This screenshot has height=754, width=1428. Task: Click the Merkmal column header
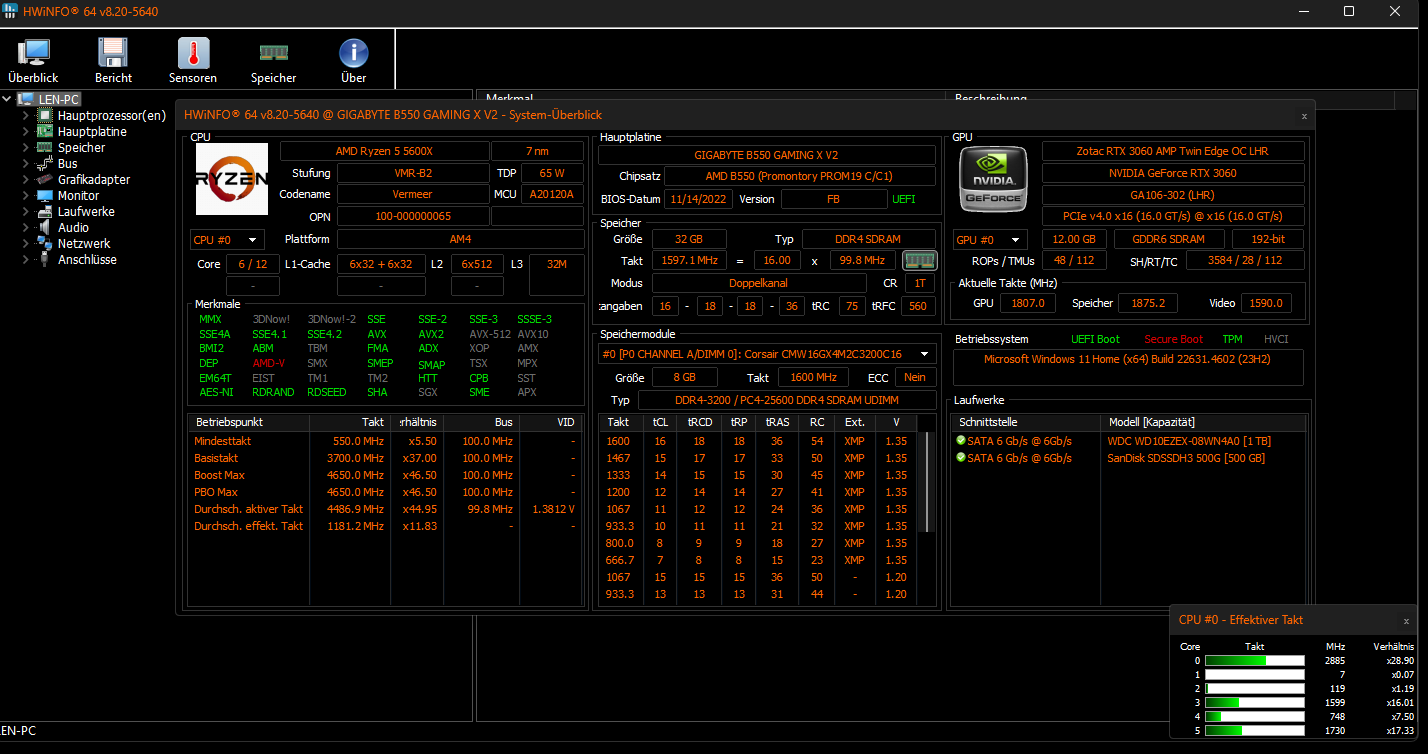pos(711,98)
